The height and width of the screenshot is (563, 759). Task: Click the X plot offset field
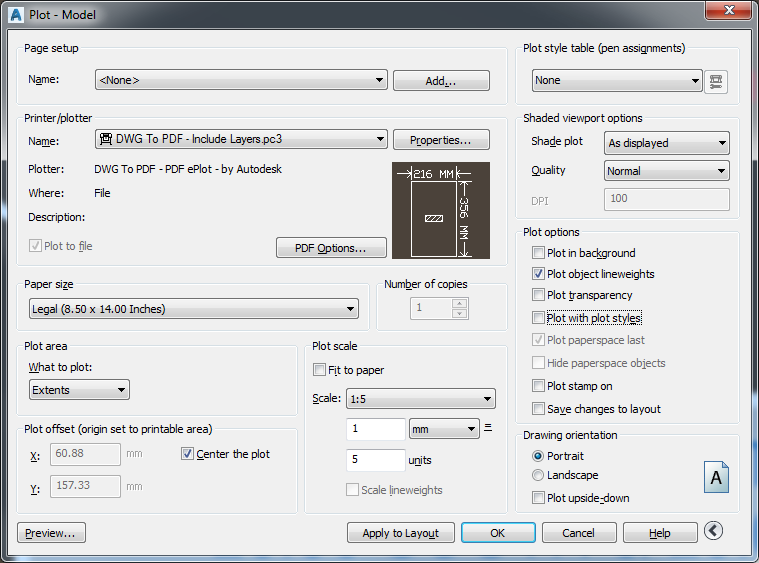pos(85,454)
